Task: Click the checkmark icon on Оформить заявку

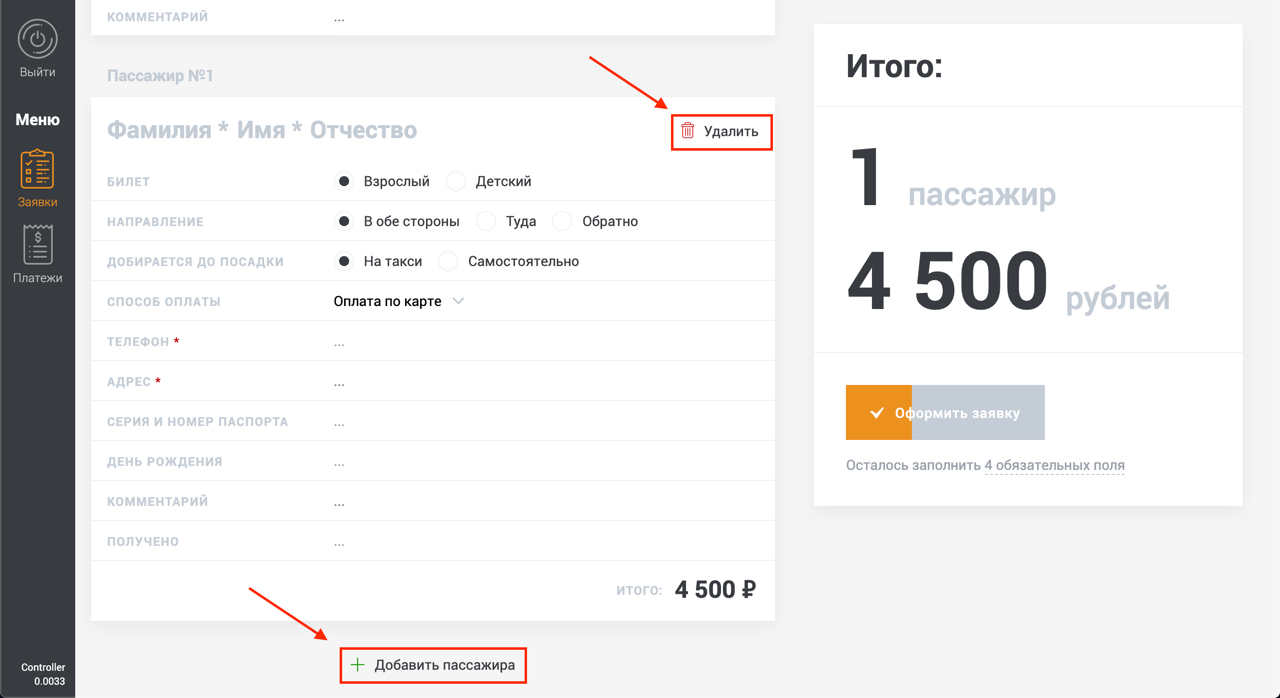Action: (x=877, y=413)
